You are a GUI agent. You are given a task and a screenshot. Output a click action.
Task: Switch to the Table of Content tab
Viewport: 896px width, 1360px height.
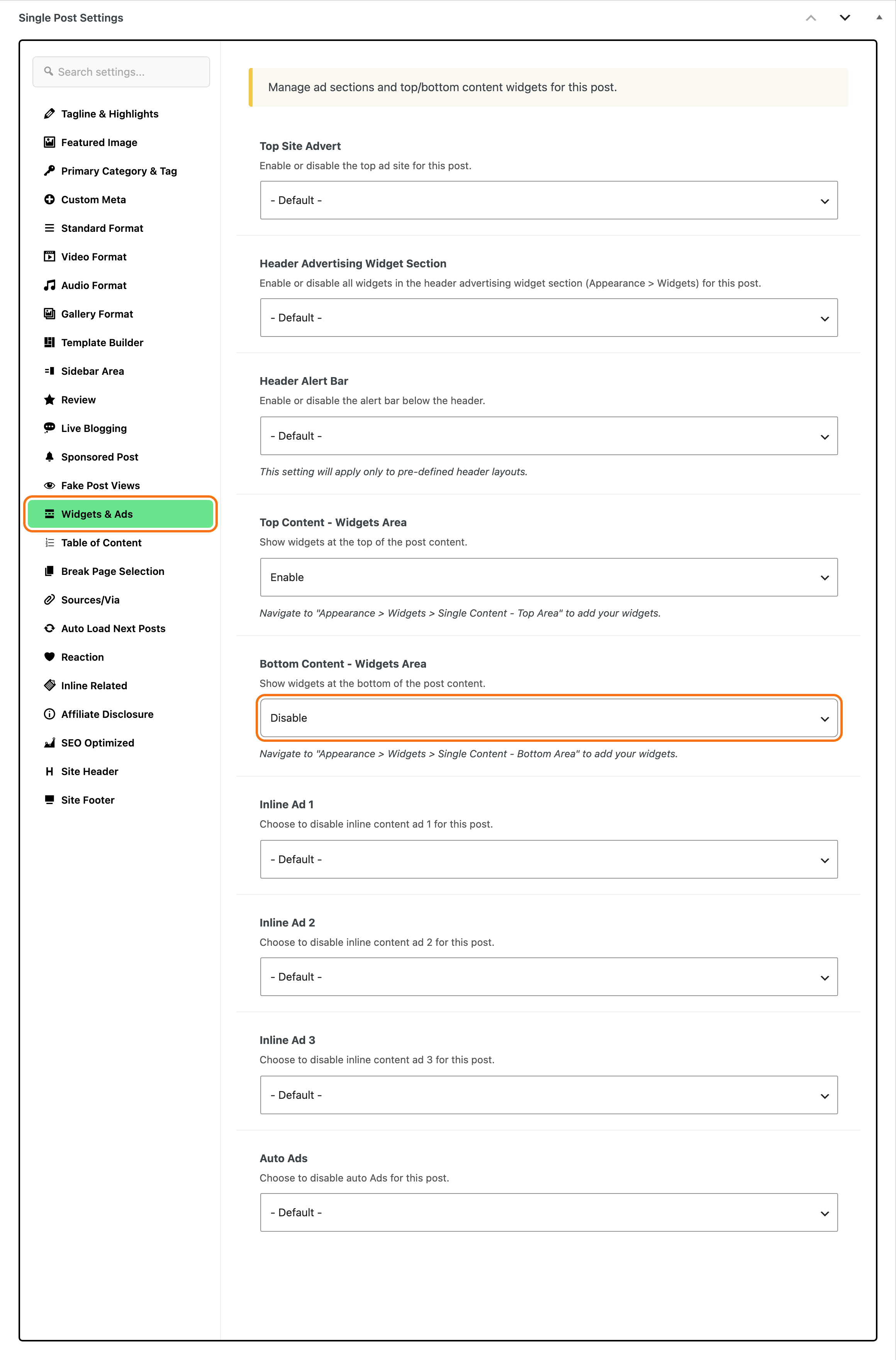[120, 542]
